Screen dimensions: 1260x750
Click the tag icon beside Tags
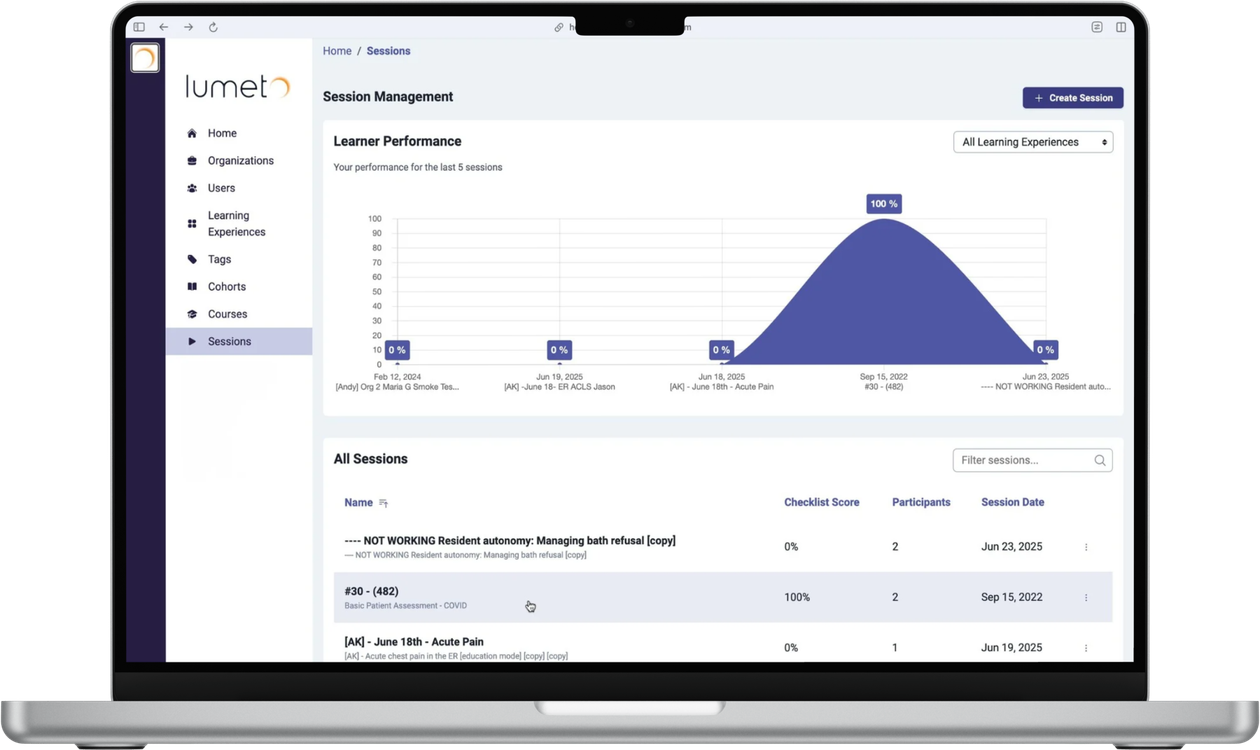192,259
